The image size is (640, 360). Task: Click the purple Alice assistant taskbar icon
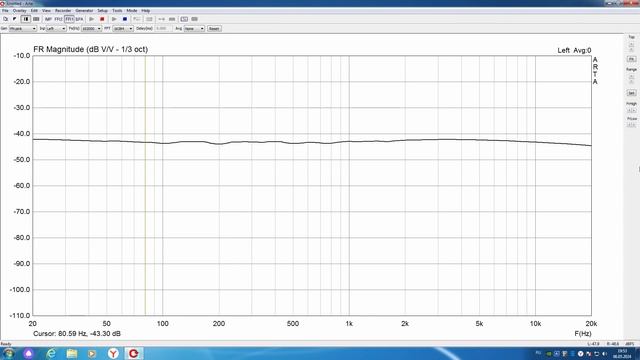[29, 353]
